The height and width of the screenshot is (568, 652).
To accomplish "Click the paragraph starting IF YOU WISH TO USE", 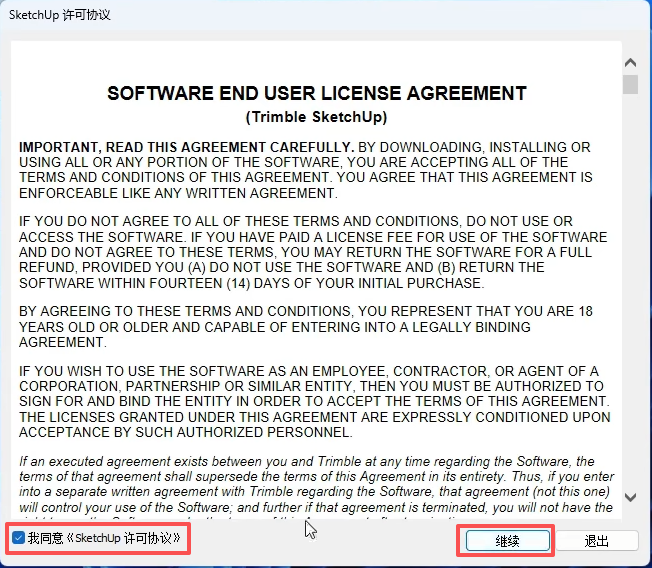I will click(314, 402).
